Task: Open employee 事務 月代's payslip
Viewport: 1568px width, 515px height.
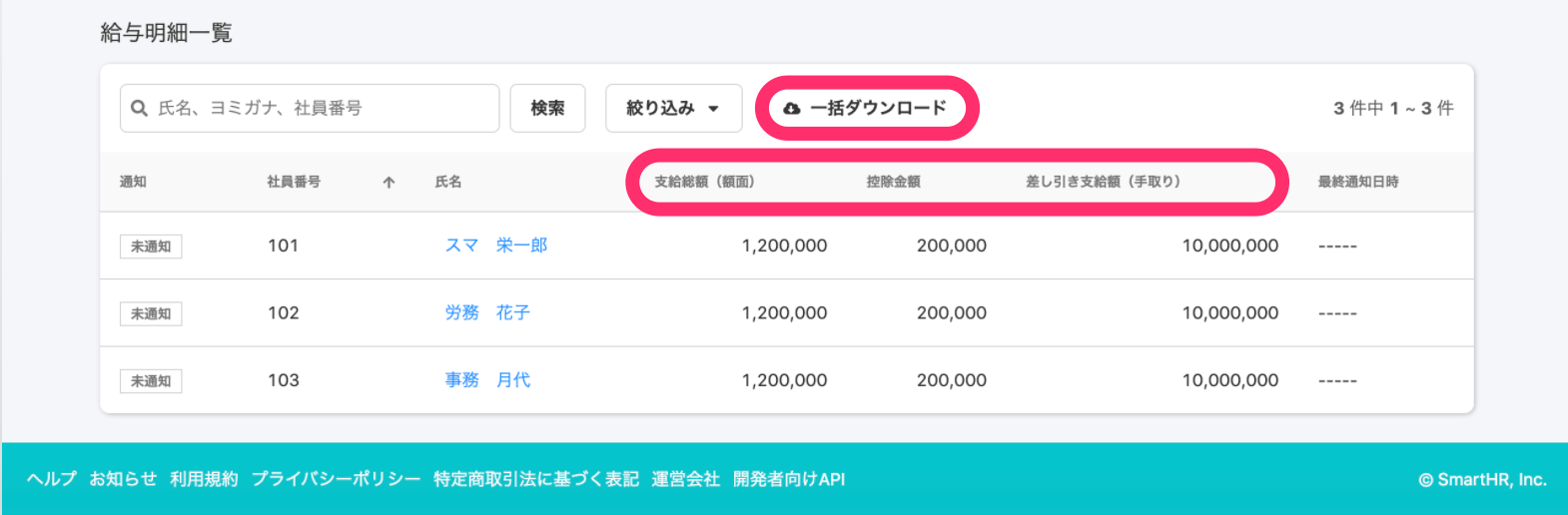Action: [487, 380]
